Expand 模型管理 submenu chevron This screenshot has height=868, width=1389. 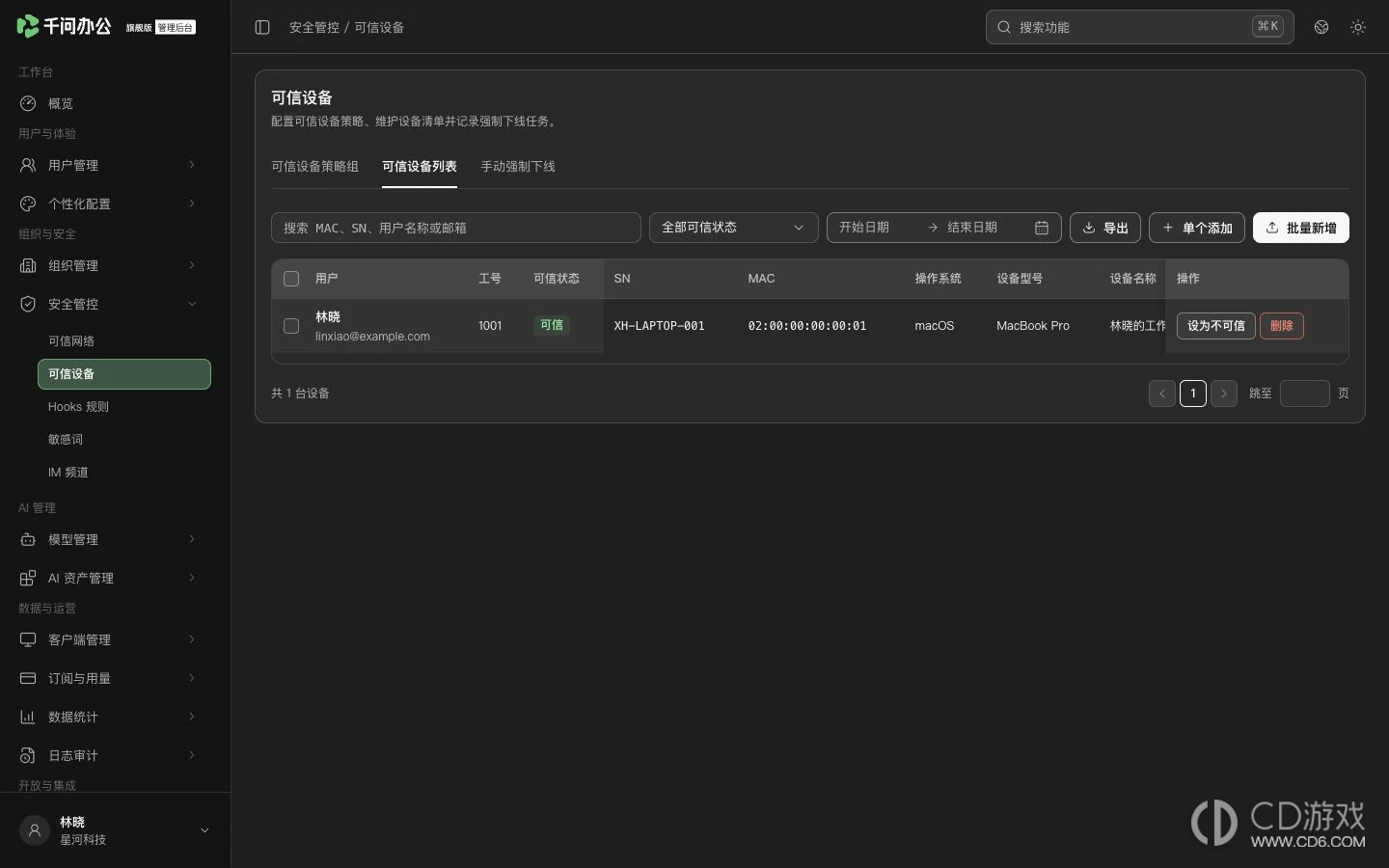[192, 539]
